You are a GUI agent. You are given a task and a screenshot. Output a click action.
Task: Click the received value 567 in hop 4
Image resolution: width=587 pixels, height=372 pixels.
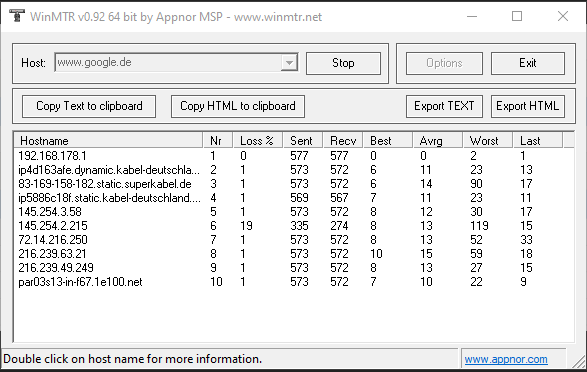(x=339, y=198)
